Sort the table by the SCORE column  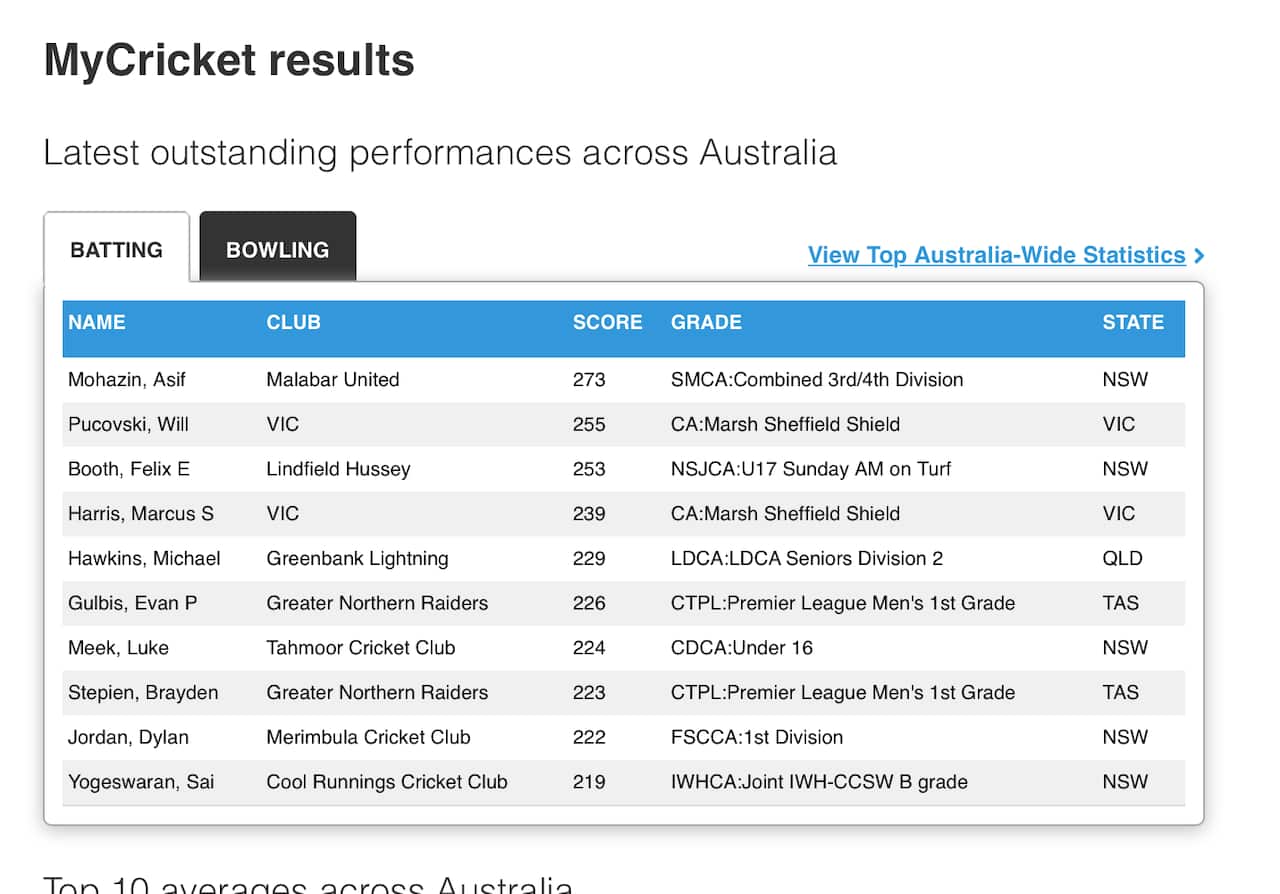coord(607,322)
